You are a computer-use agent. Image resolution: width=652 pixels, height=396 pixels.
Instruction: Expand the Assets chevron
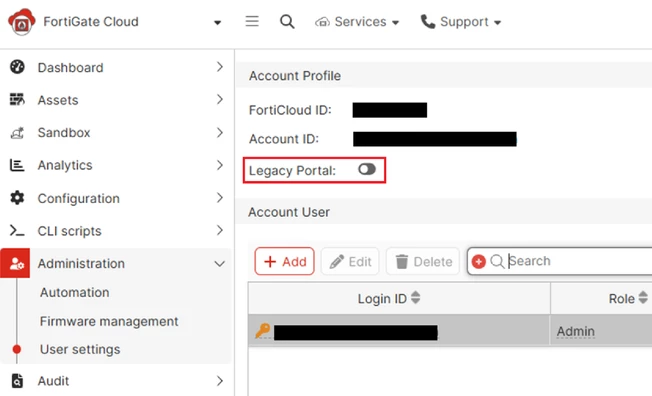tap(220, 99)
